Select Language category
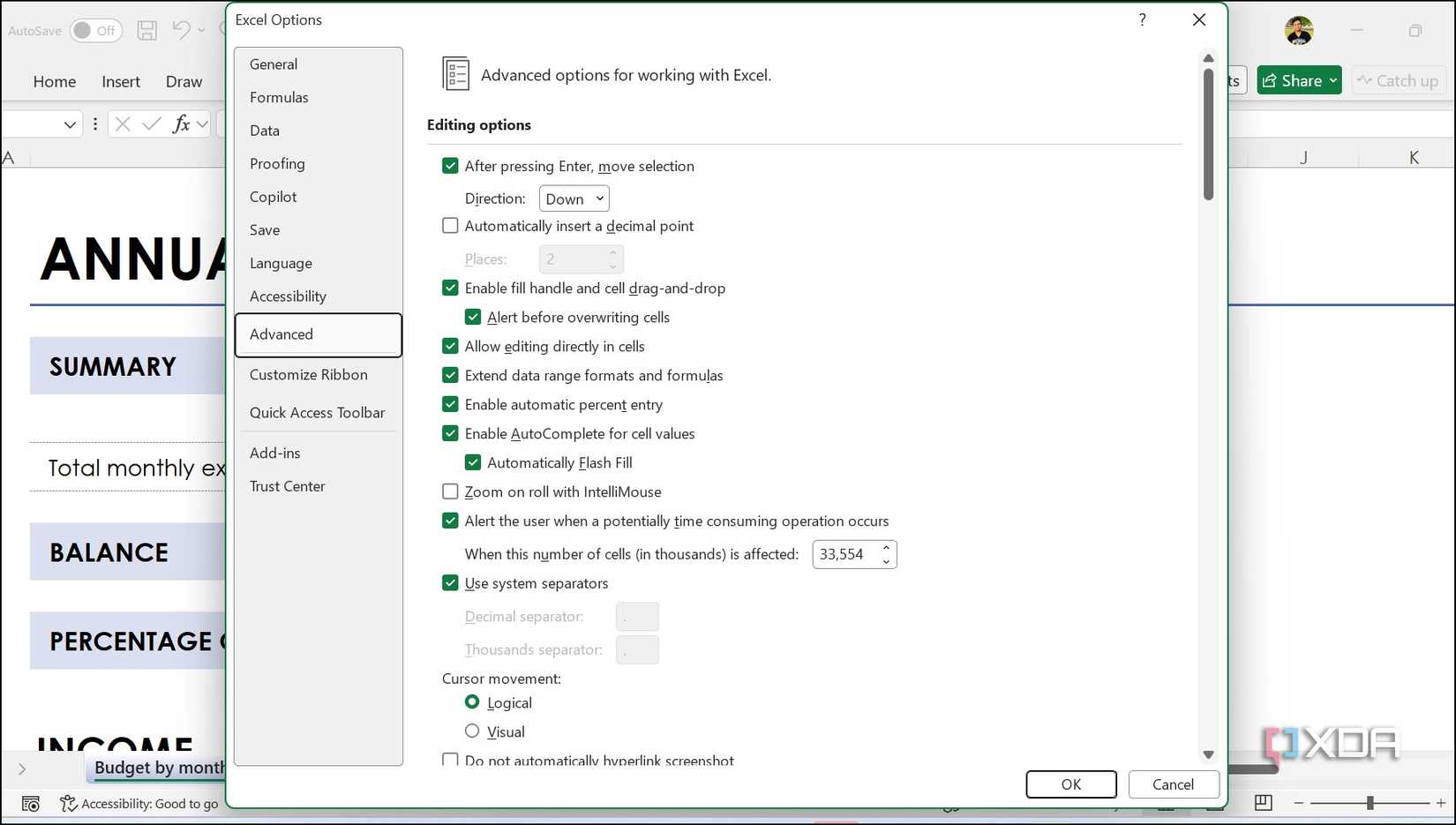1456x825 pixels. [x=319, y=263]
